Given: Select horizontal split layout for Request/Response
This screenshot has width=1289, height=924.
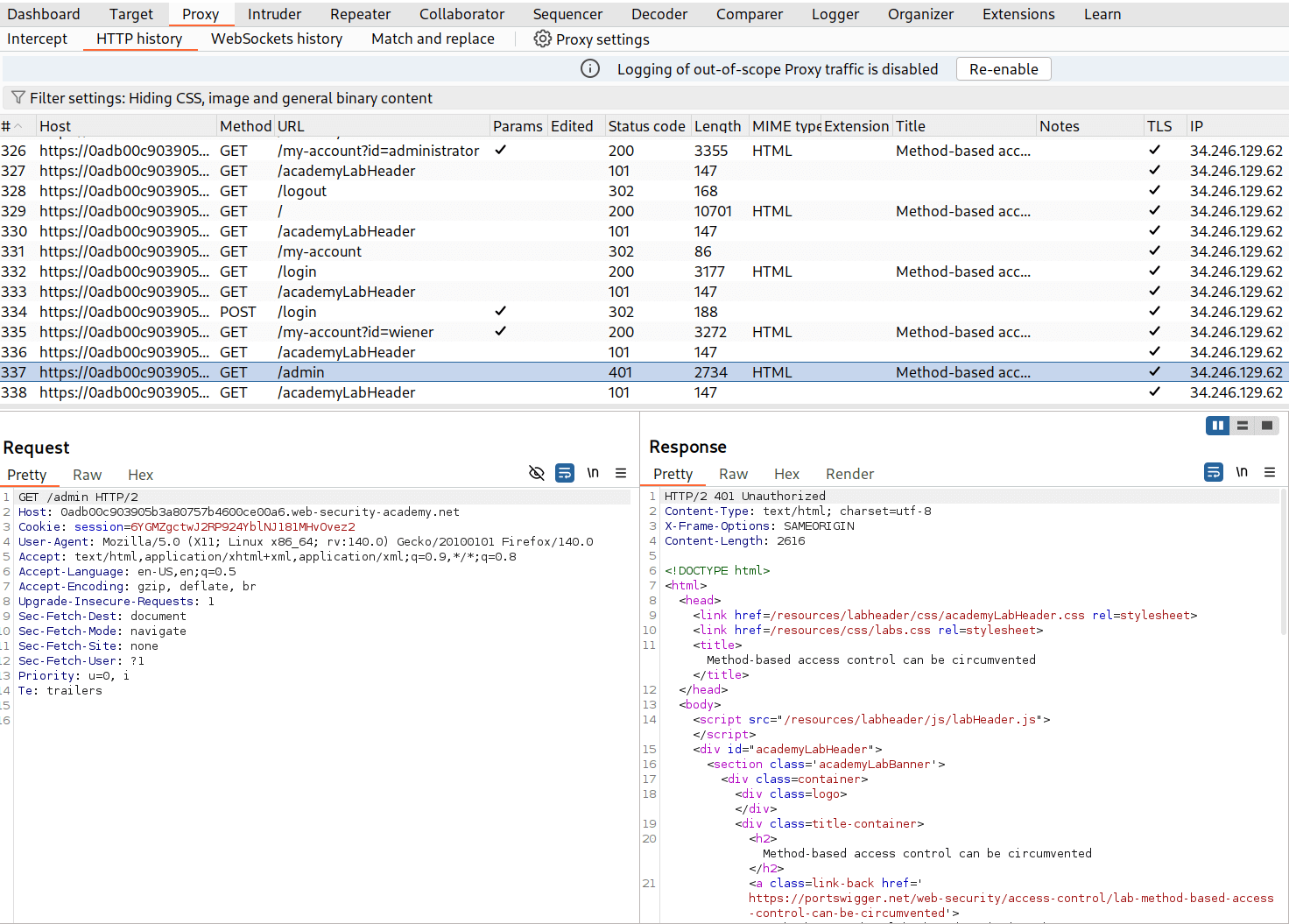Looking at the screenshot, I should pyautogui.click(x=1243, y=426).
